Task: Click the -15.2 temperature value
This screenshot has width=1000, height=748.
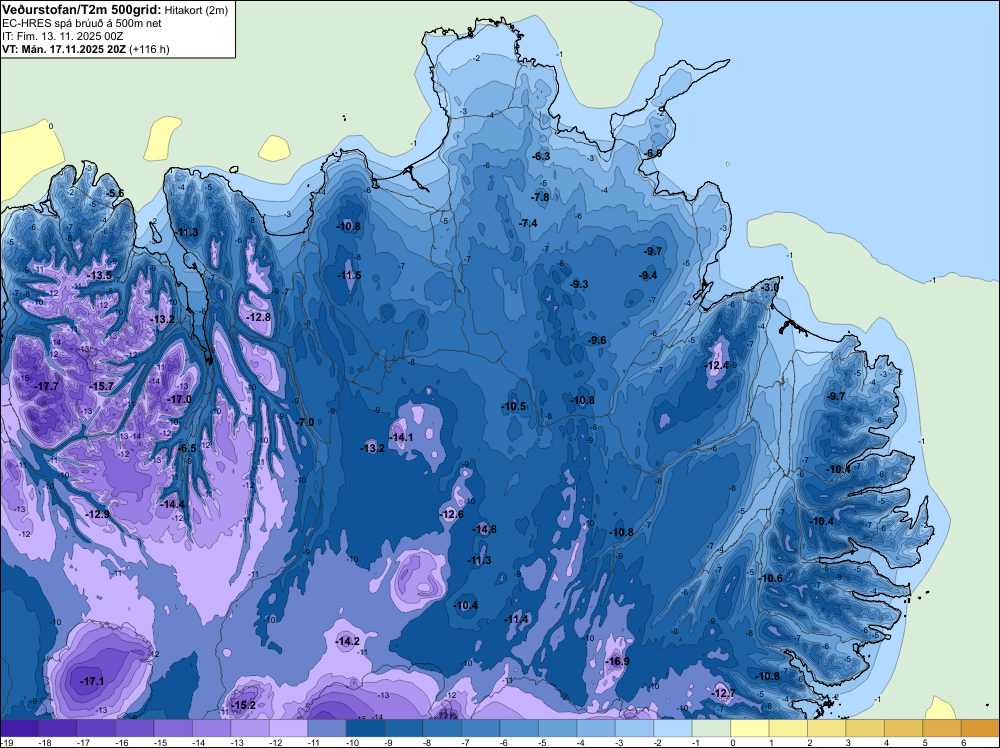Action: [x=244, y=705]
